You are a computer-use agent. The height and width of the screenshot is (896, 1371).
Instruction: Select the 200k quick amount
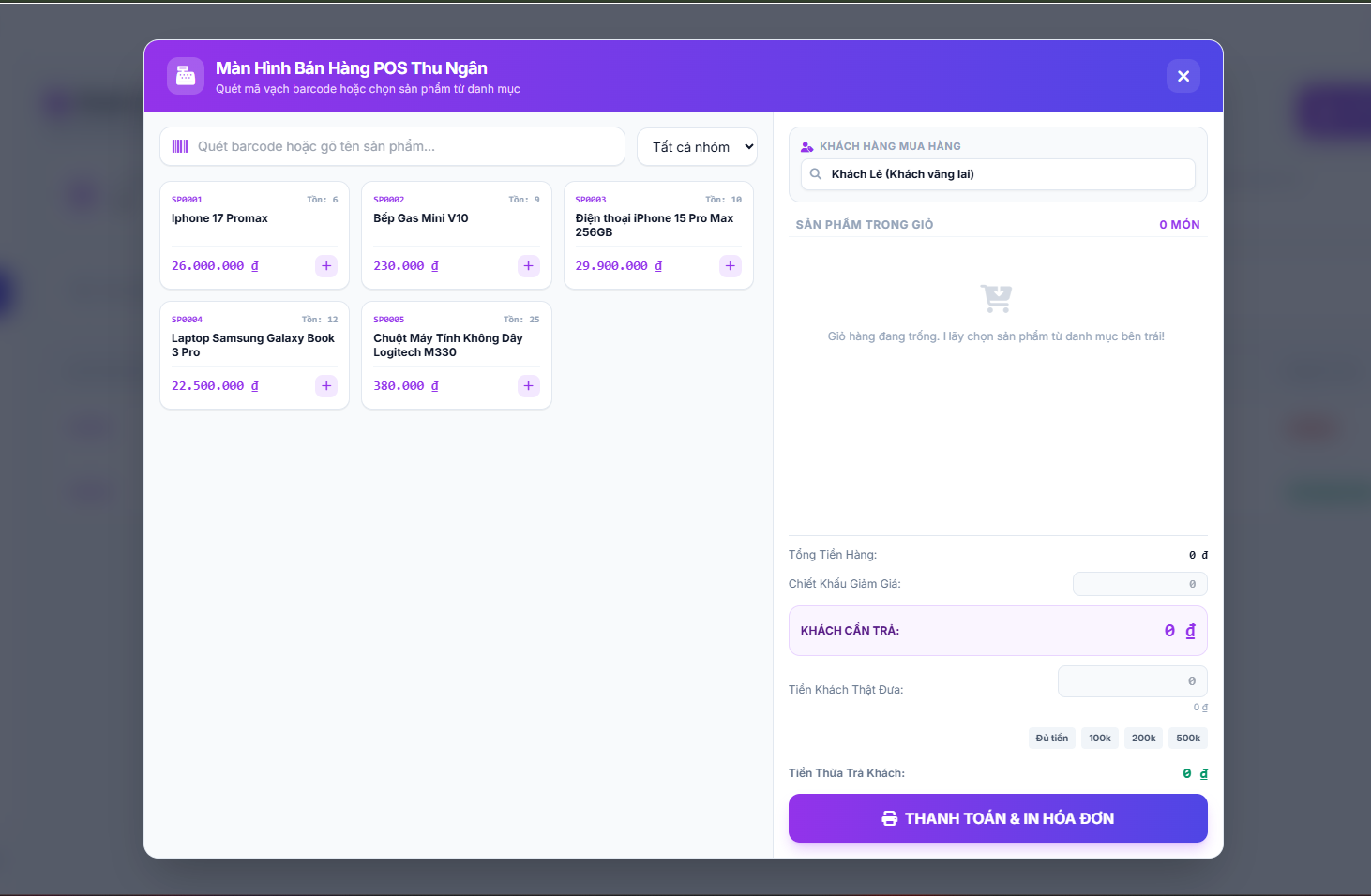(x=1144, y=739)
